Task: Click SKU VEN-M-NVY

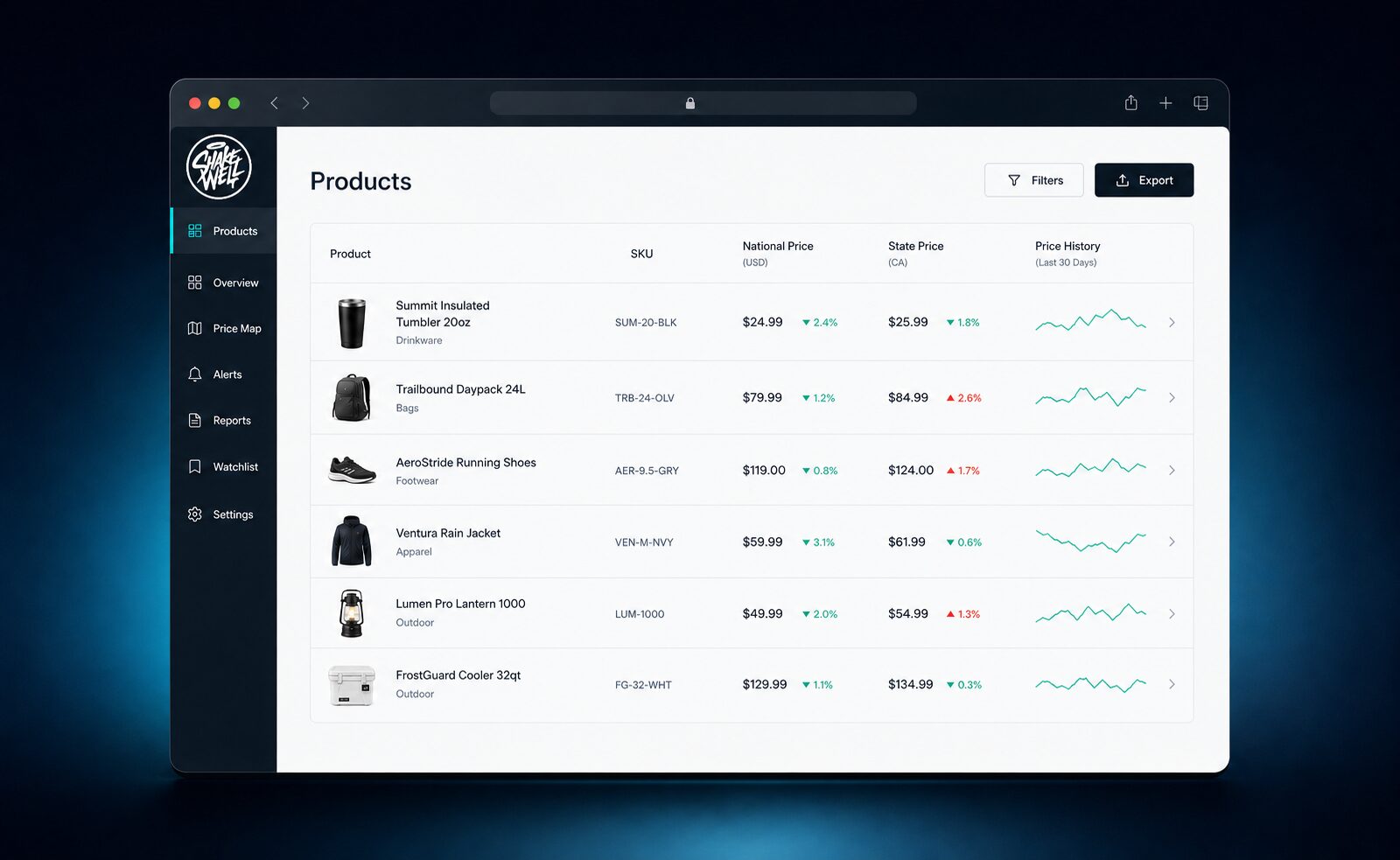Action: (644, 542)
